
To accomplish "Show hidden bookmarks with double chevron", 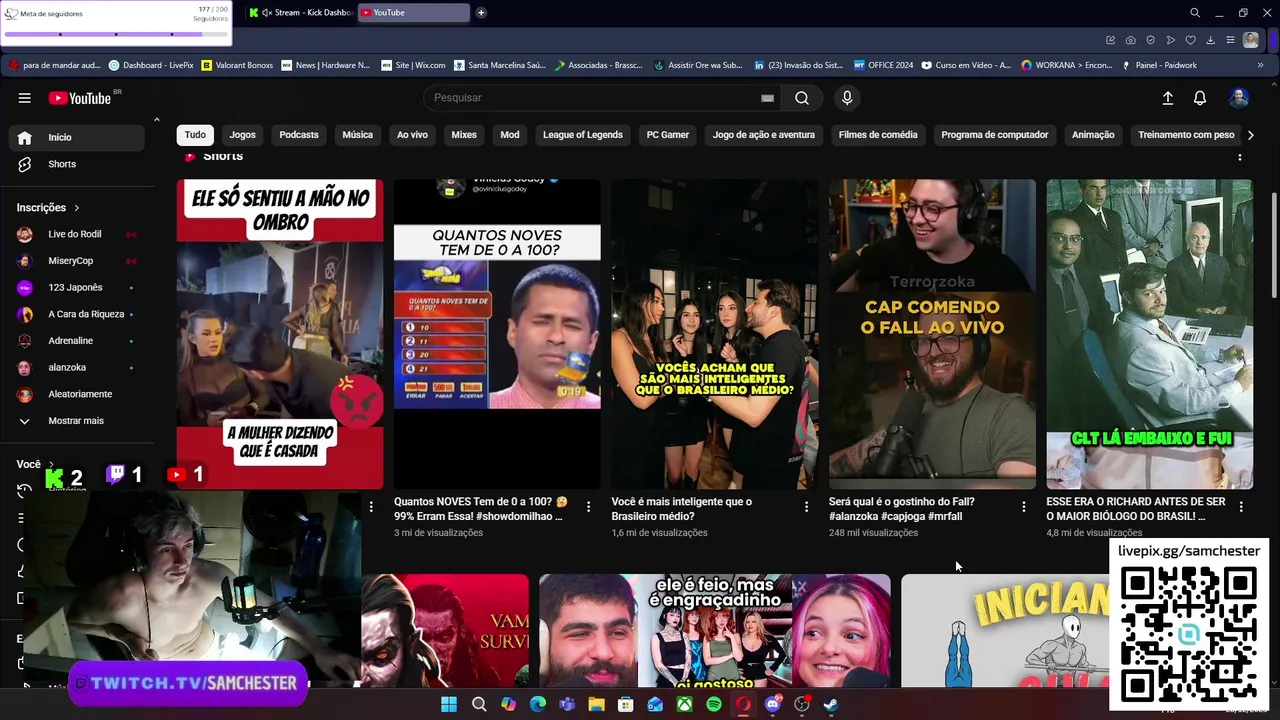I will [x=1260, y=65].
